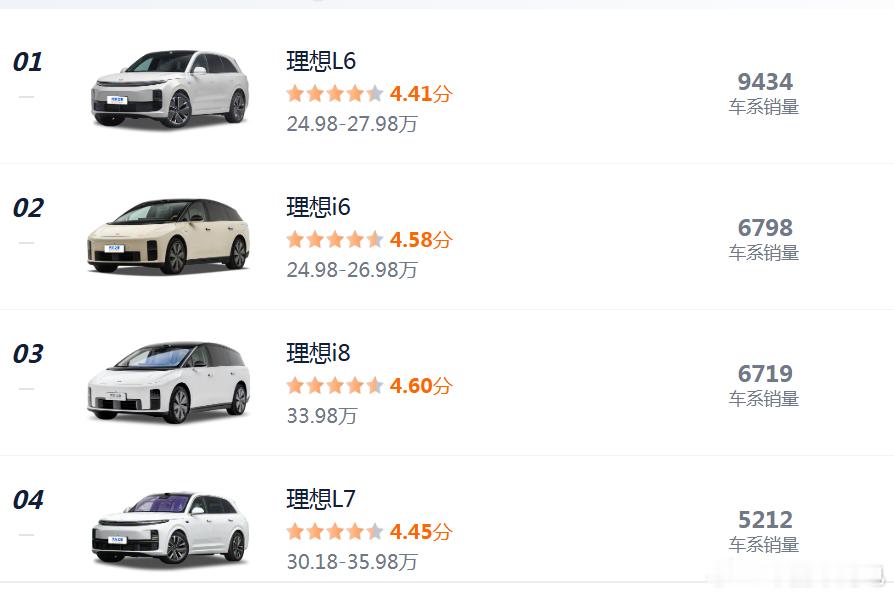Select the 4.58分 star rating
894x595 pixels.
point(369,239)
